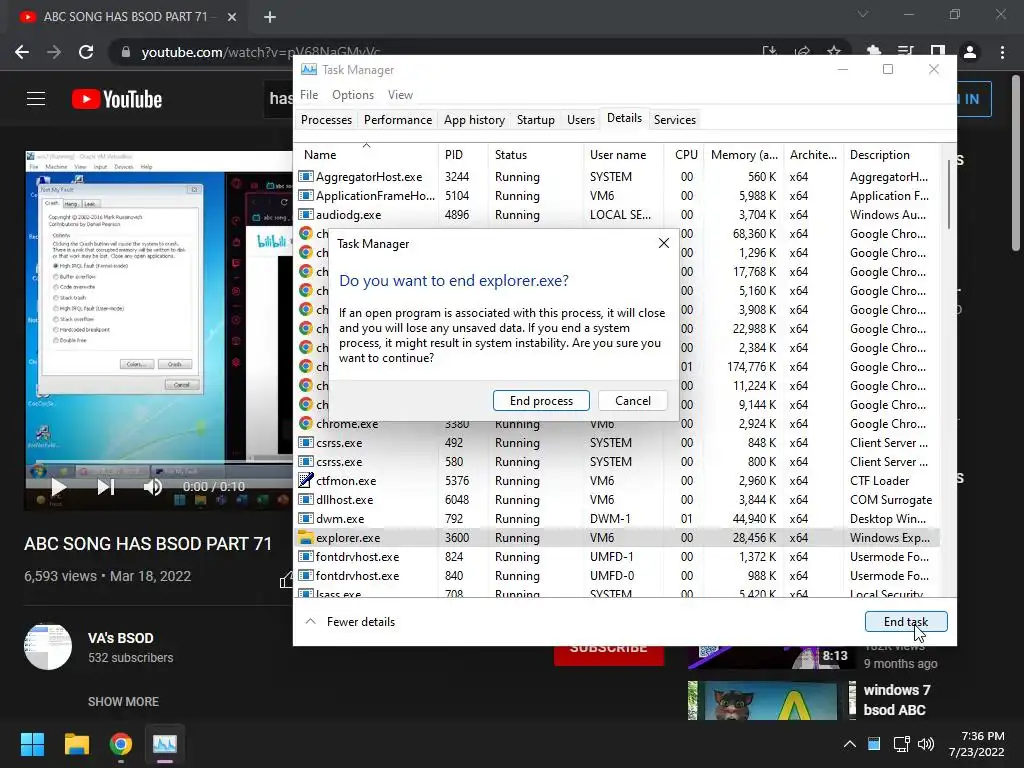
Task: Select fontdrvhost.exe with PID 824
Action: pyautogui.click(x=618, y=556)
